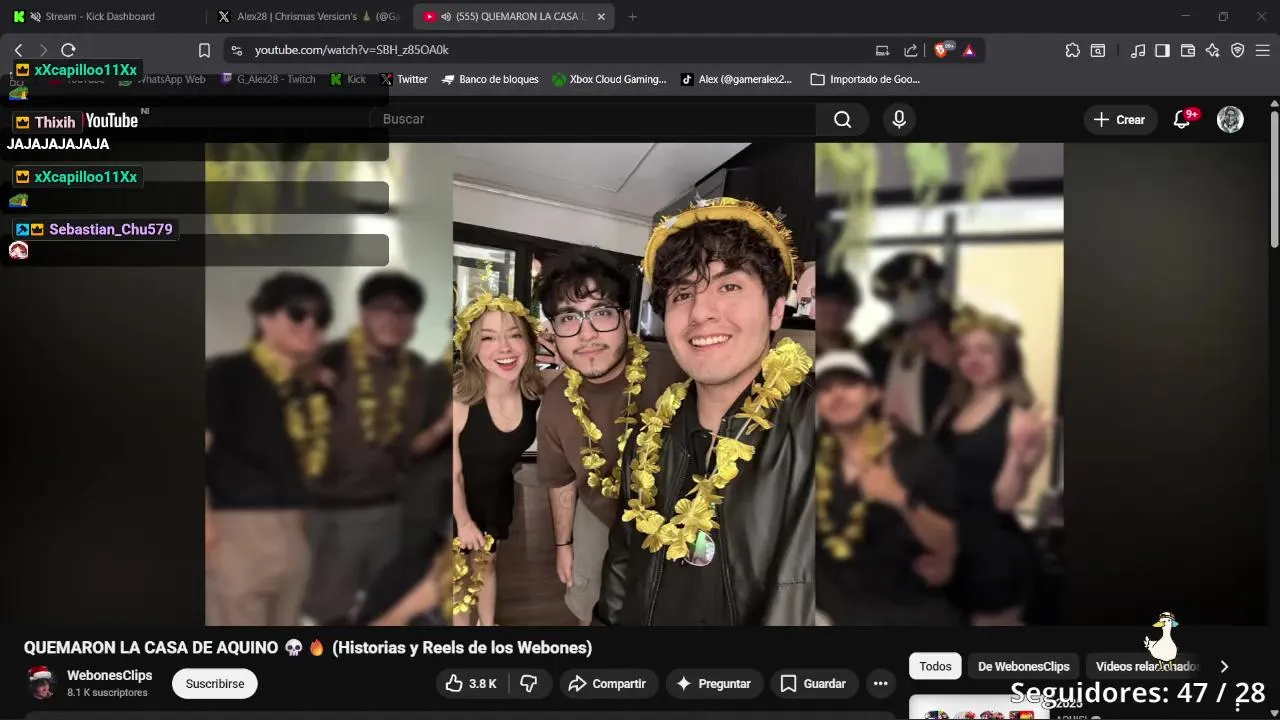Image resolution: width=1280 pixels, height=720 pixels.
Task: Open site settings icon in address bar
Action: pos(236,50)
